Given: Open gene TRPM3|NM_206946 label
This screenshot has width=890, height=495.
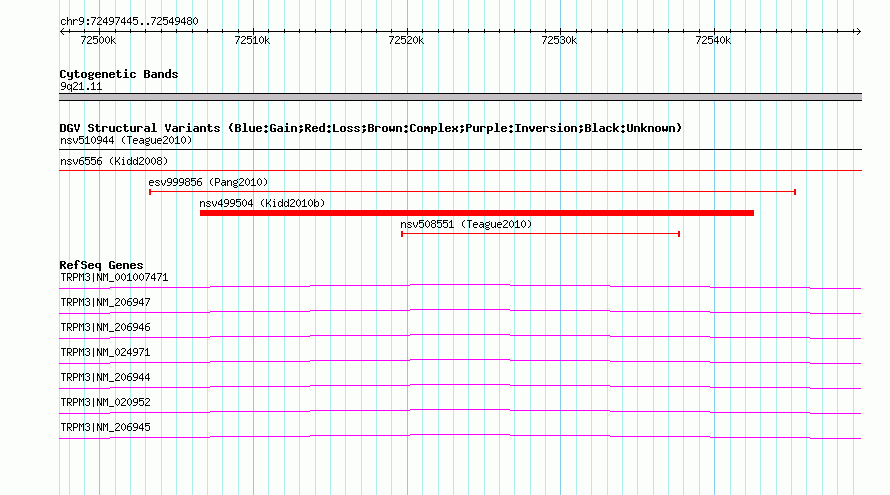Looking at the screenshot, I should 106,327.
